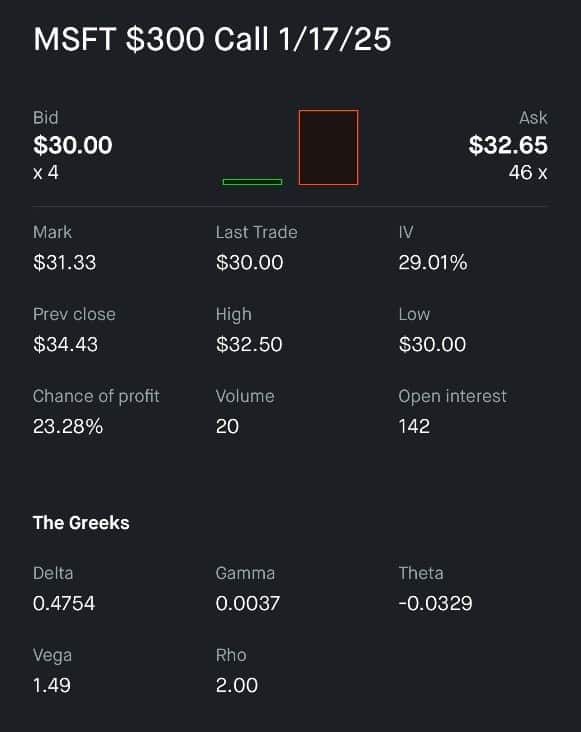581x732 pixels.
Task: Select the Delta value 0.4754
Action: coord(64,603)
